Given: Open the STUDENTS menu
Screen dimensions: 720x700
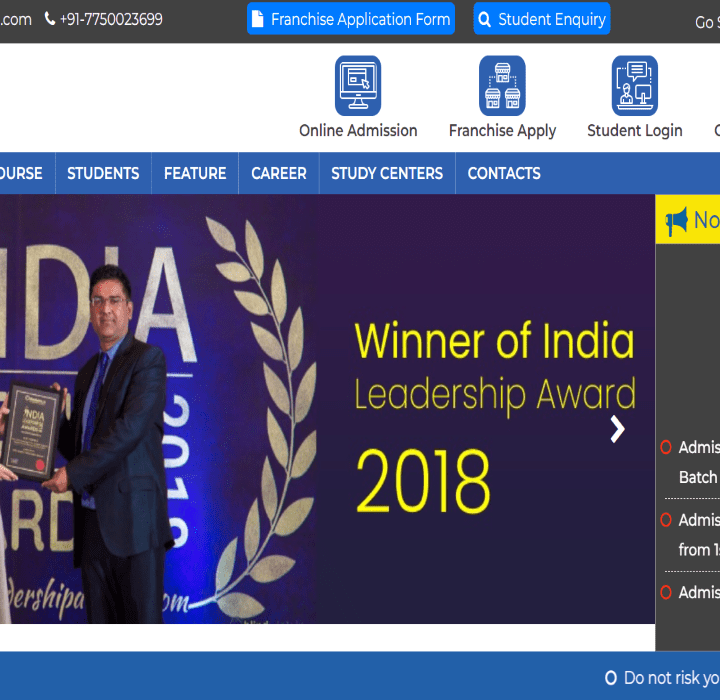Looking at the screenshot, I should (x=103, y=173).
